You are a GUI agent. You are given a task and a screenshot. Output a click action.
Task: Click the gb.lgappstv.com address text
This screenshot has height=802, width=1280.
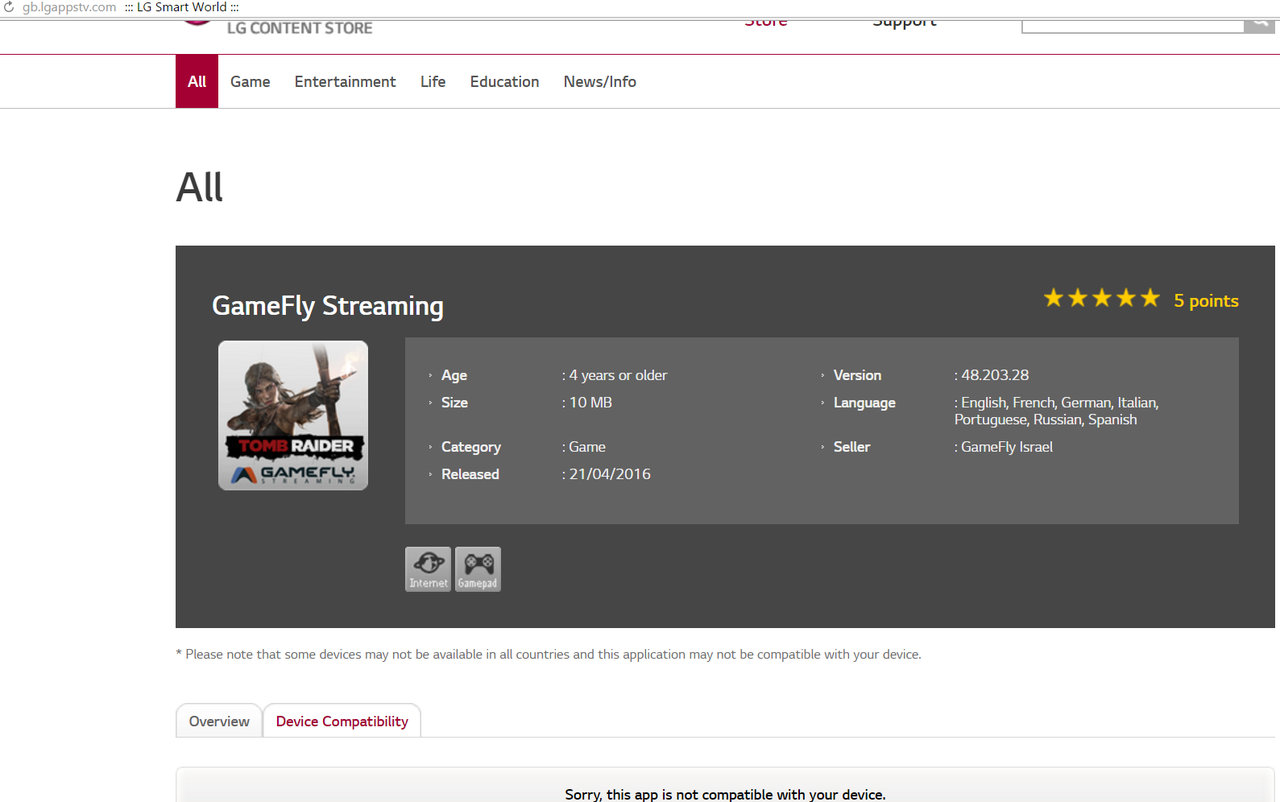pyautogui.click(x=69, y=8)
